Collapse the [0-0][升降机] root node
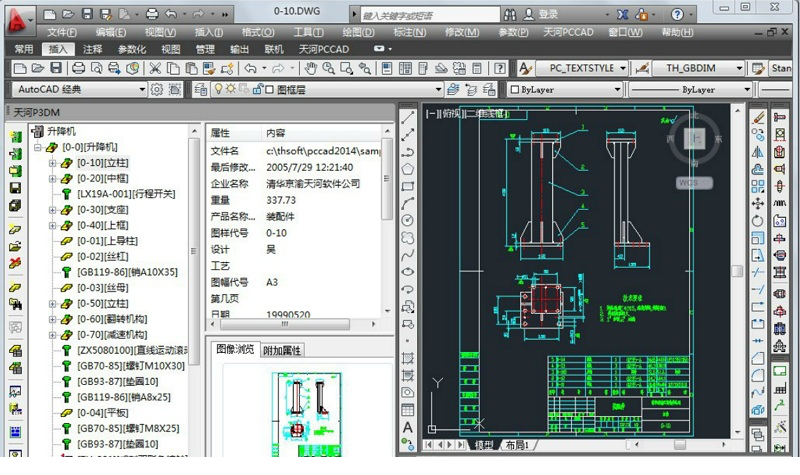The height and width of the screenshot is (475, 800). (37, 147)
